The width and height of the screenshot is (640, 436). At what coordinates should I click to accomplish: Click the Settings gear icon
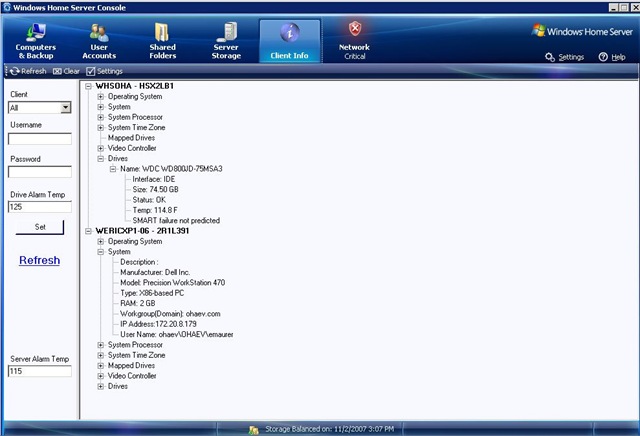(x=550, y=57)
